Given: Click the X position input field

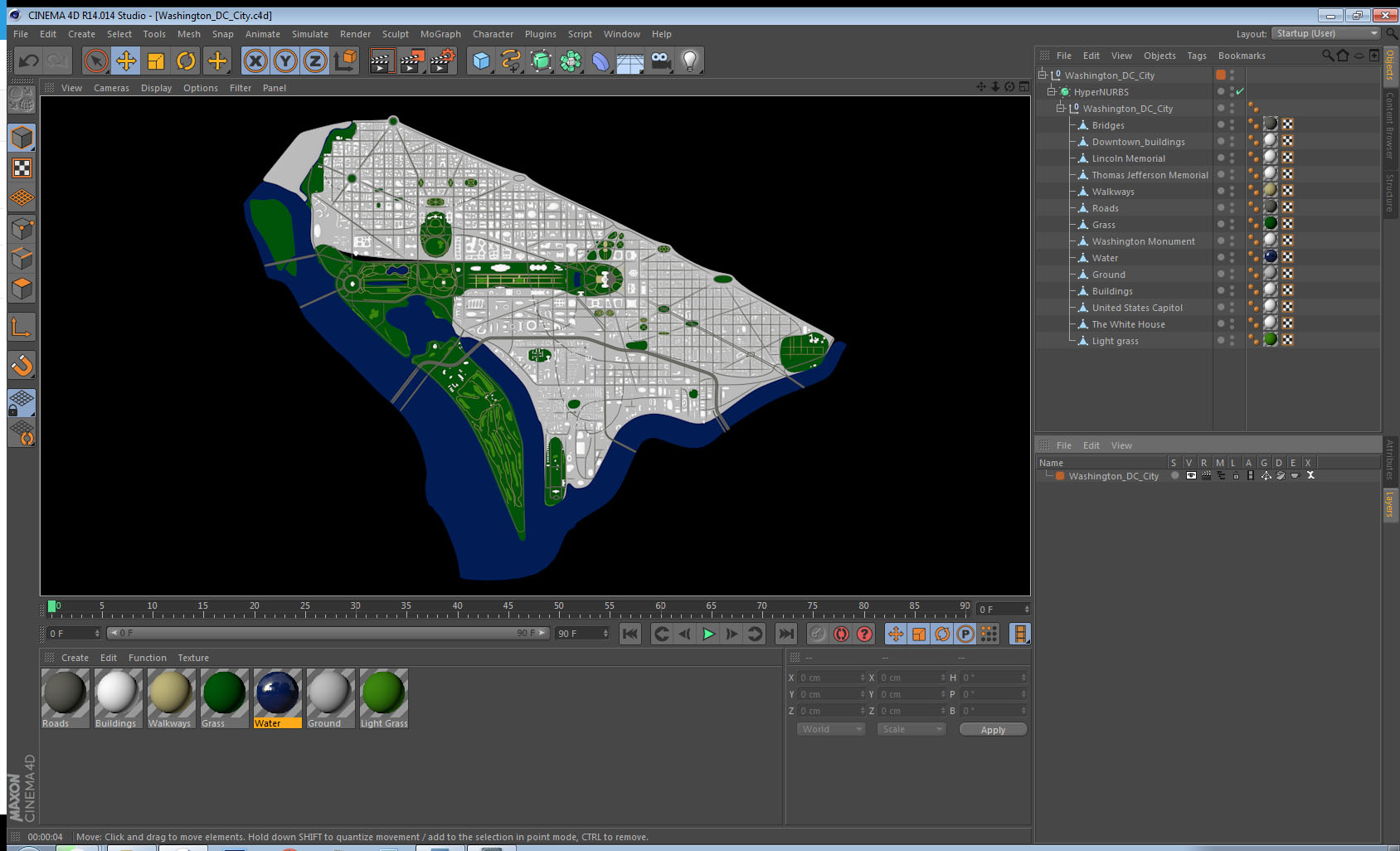Looking at the screenshot, I should coord(831,678).
